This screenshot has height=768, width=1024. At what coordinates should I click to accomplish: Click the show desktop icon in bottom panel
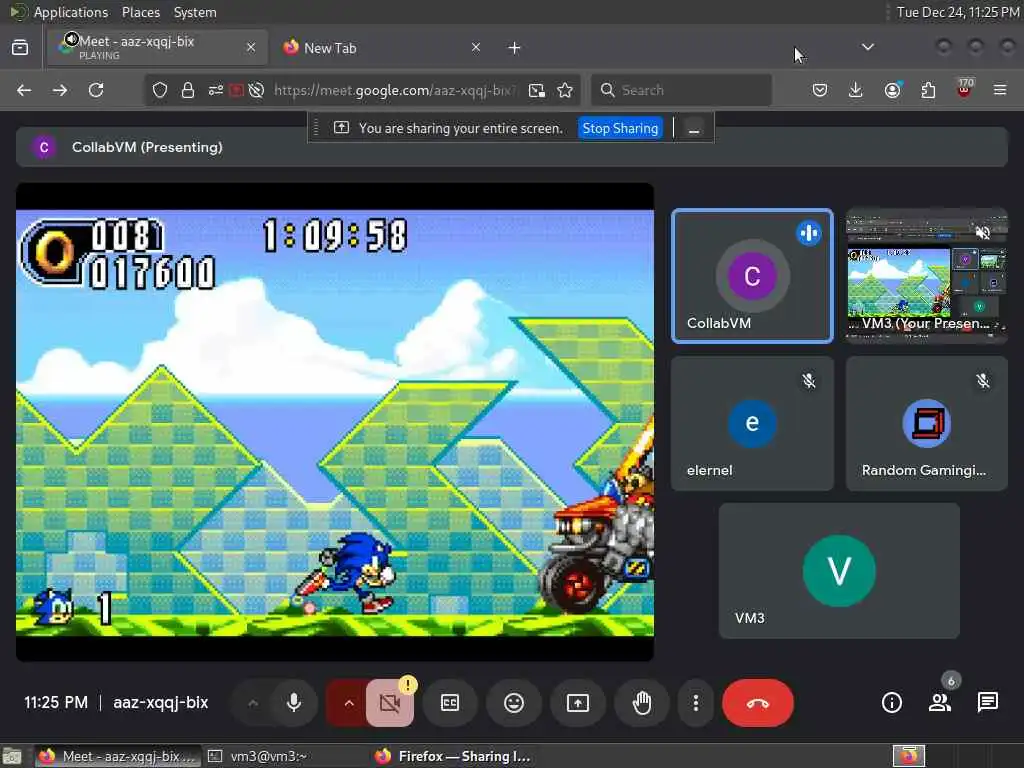pyautogui.click(x=13, y=756)
